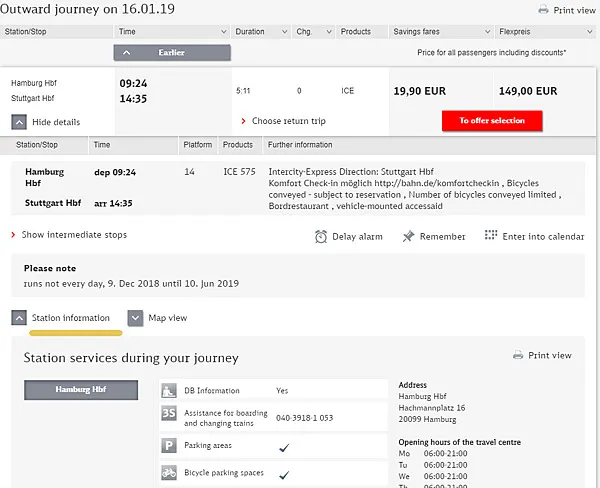The width and height of the screenshot is (600, 488).
Task: Open the Chg. column sort dropdown
Action: [329, 32]
